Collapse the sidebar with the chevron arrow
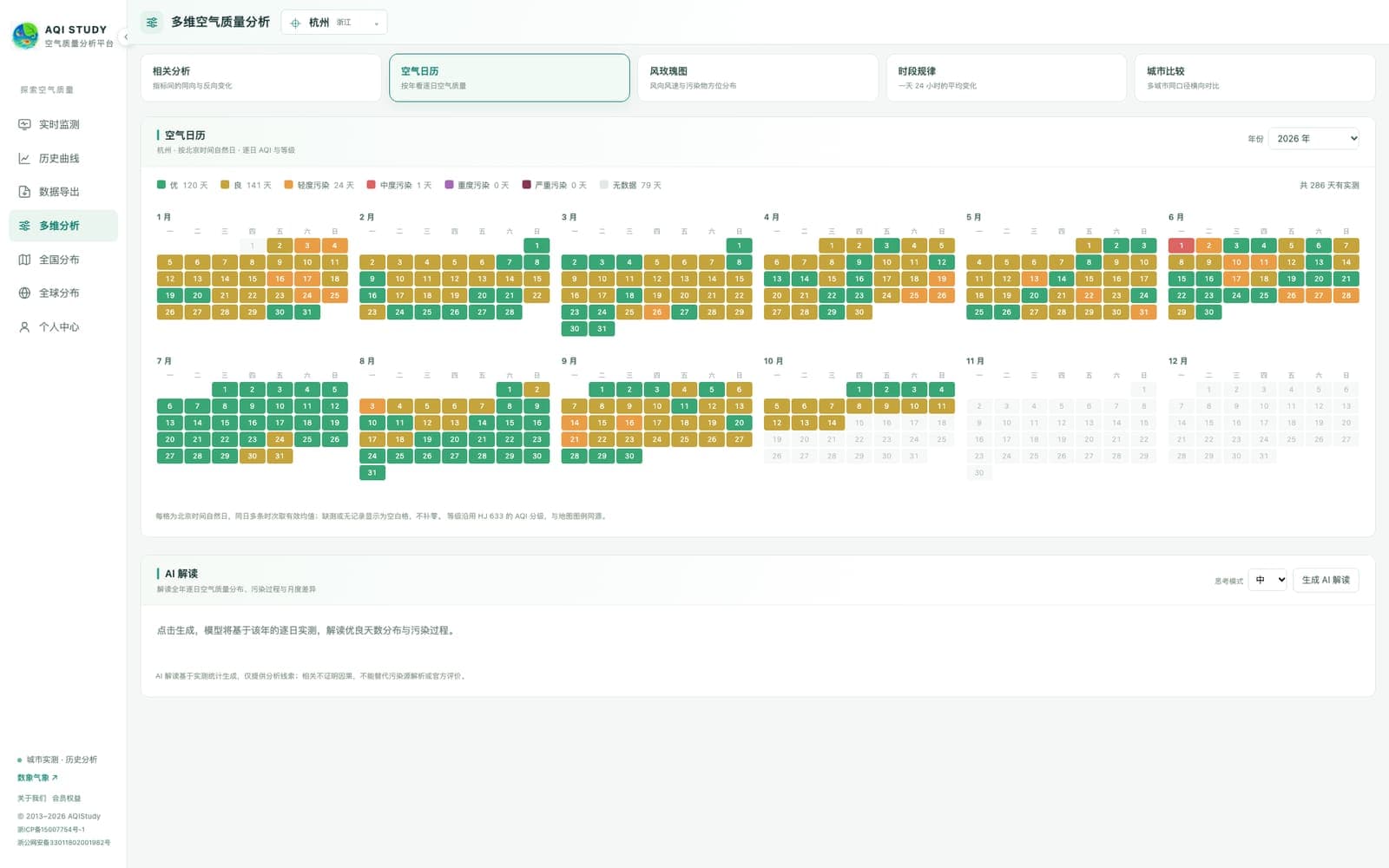Viewport: 1389px width, 868px height. click(126, 36)
